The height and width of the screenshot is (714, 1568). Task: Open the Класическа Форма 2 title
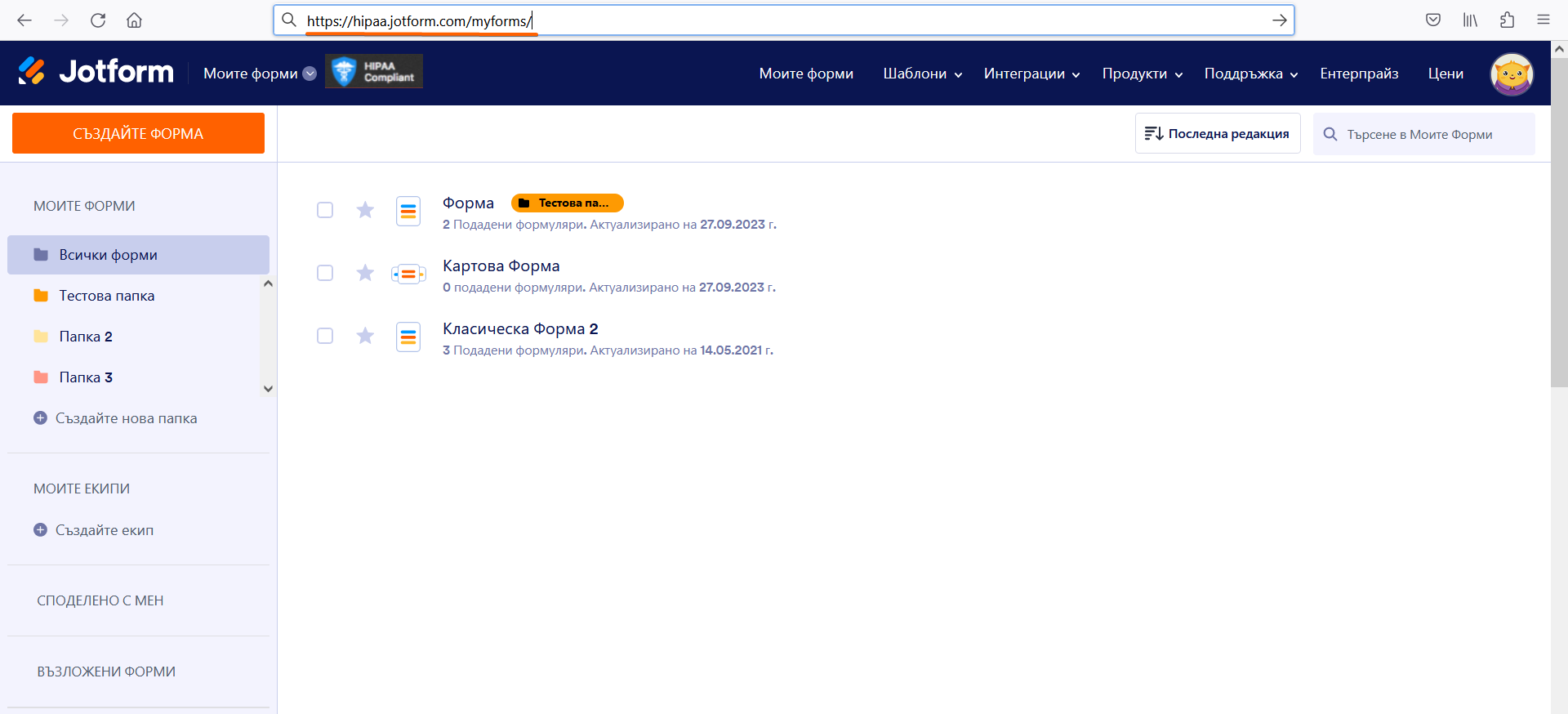tap(520, 328)
